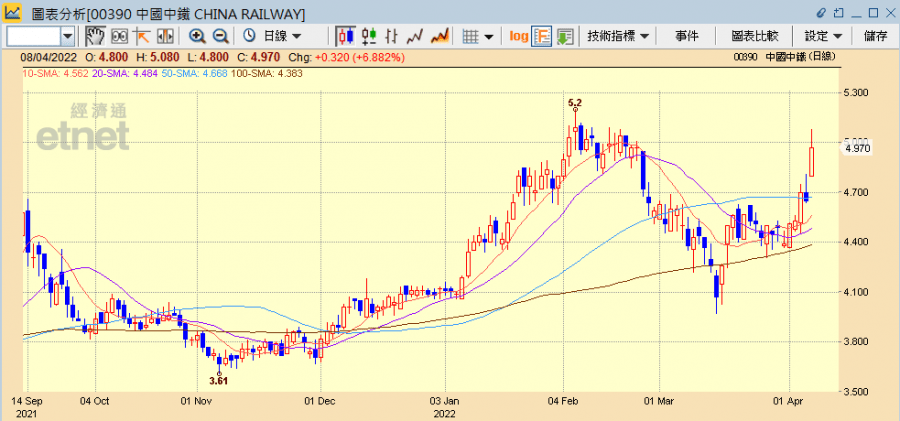900x421 pixels.
Task: Open the 事件 events menu item
Action: [686, 36]
